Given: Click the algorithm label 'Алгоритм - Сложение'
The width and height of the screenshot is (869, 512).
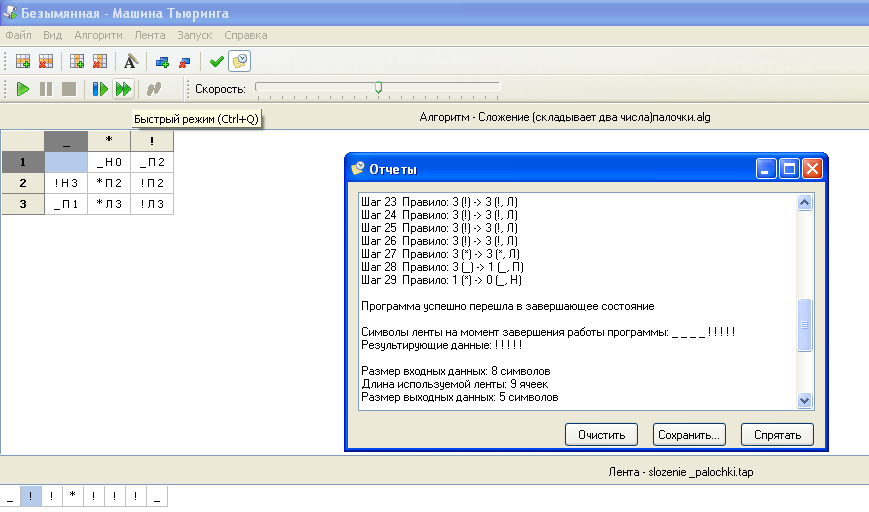Looking at the screenshot, I should (x=565, y=117).
